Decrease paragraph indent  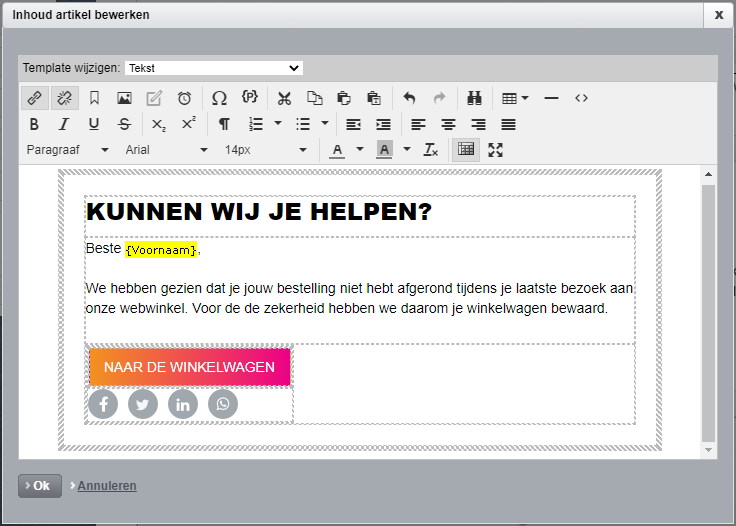tap(353, 124)
